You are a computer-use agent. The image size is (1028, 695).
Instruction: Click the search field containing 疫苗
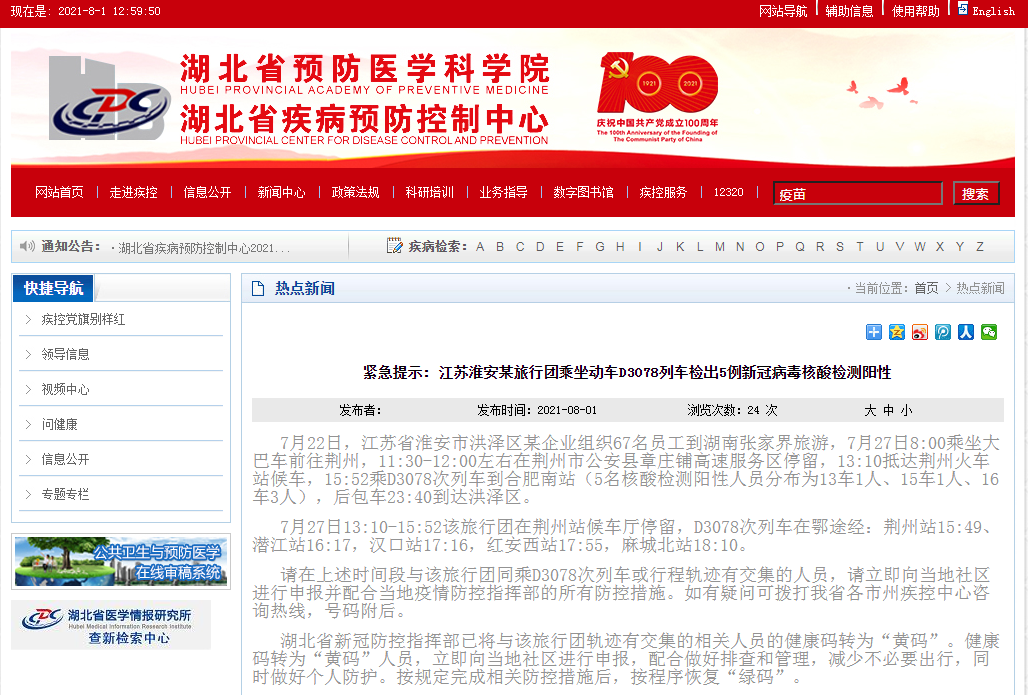pyautogui.click(x=857, y=194)
